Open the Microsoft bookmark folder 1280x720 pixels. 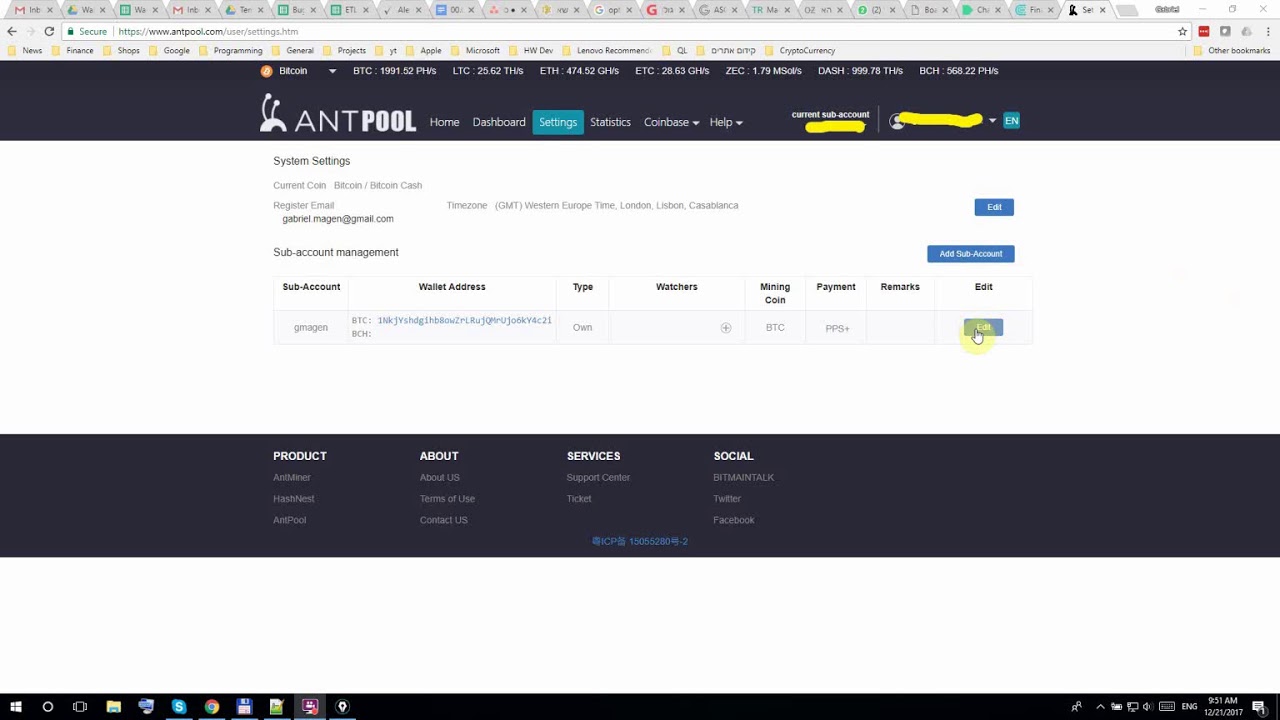click(x=475, y=50)
